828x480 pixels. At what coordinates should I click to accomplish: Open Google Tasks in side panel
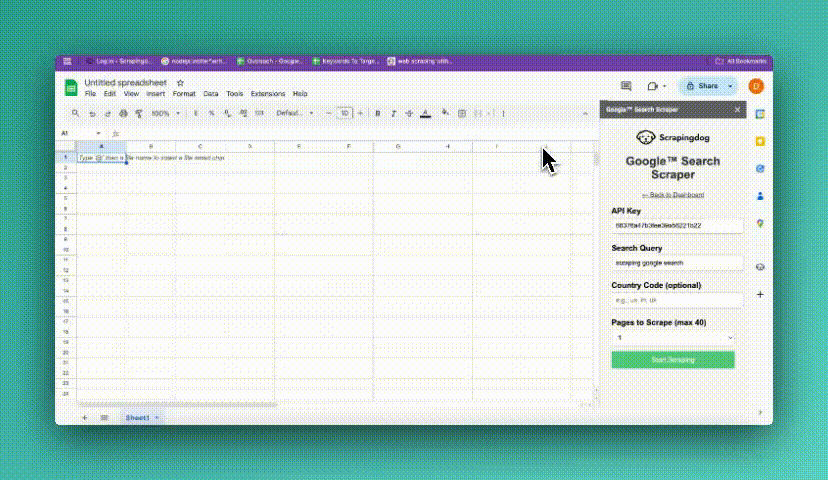[760, 169]
